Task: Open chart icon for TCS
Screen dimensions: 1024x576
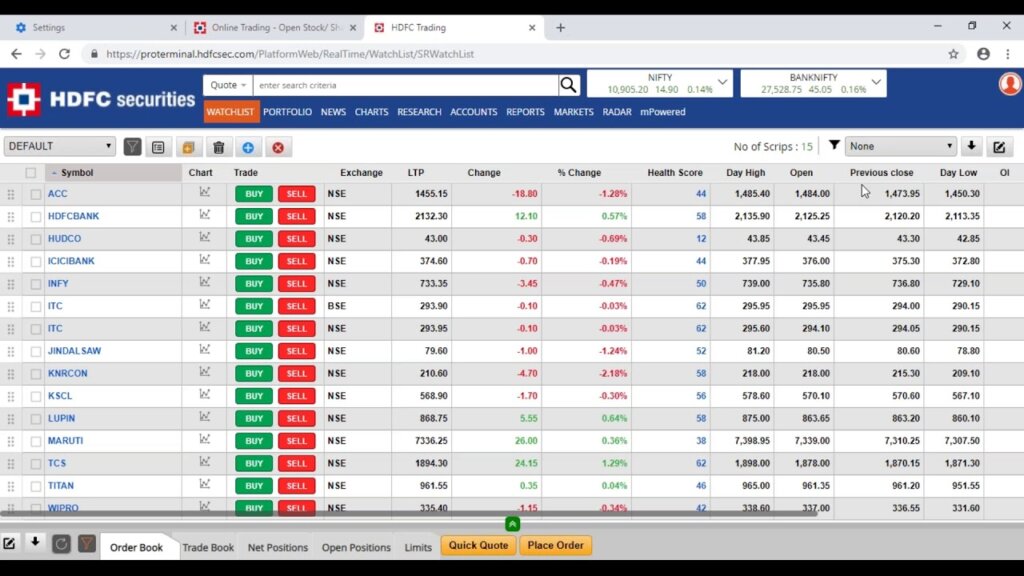Action: click(205, 462)
